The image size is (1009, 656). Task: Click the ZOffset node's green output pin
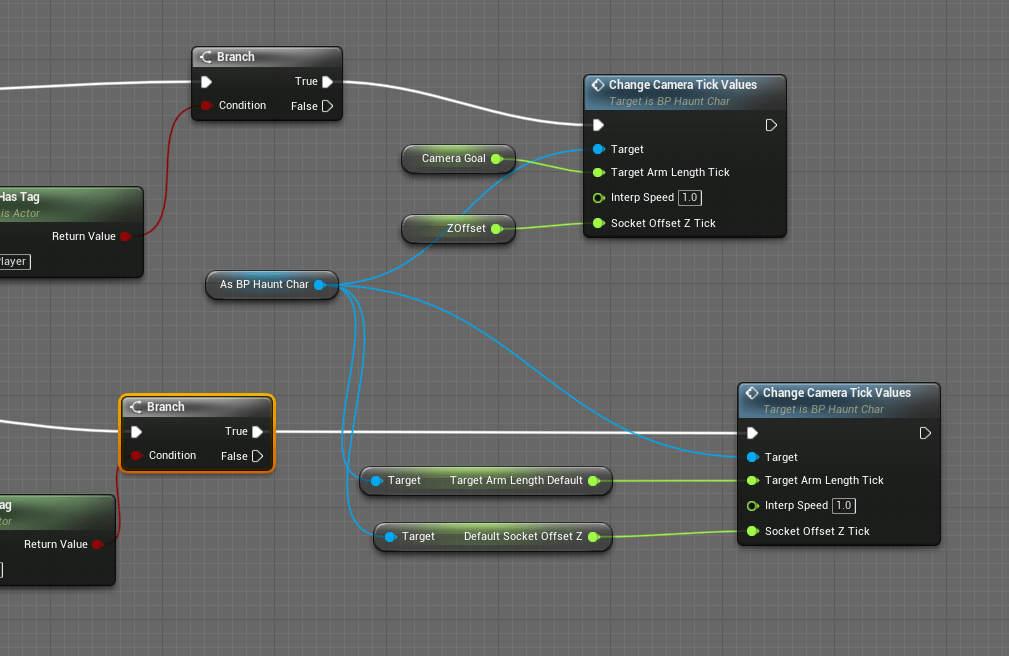click(x=496, y=229)
